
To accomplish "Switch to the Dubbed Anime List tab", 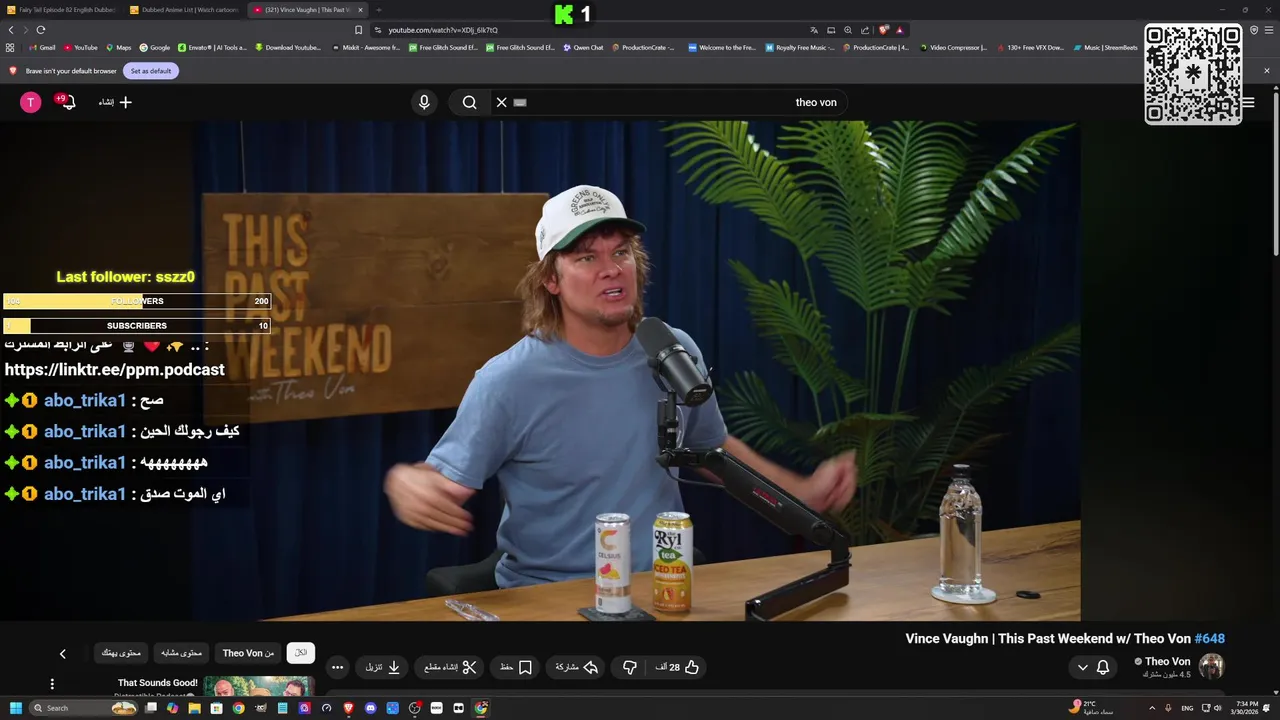I will (x=184, y=10).
